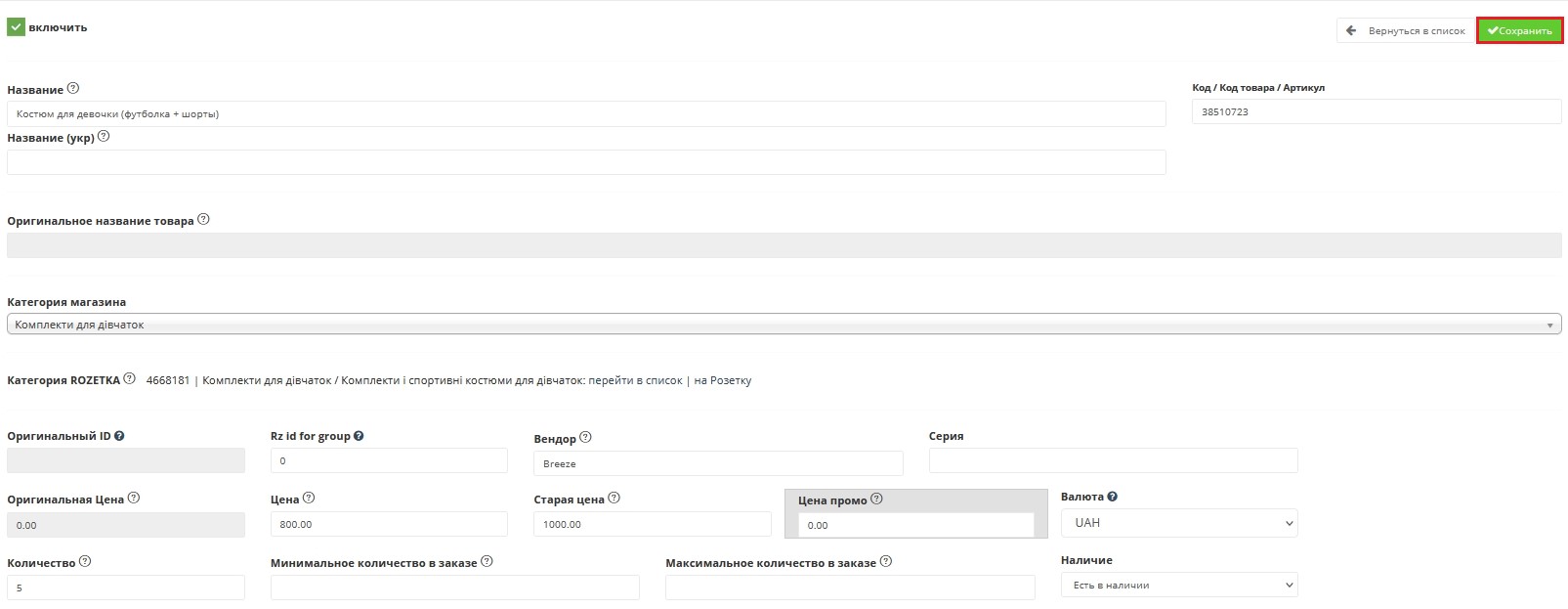
Task: Focus the Серия input field
Action: point(1113,460)
